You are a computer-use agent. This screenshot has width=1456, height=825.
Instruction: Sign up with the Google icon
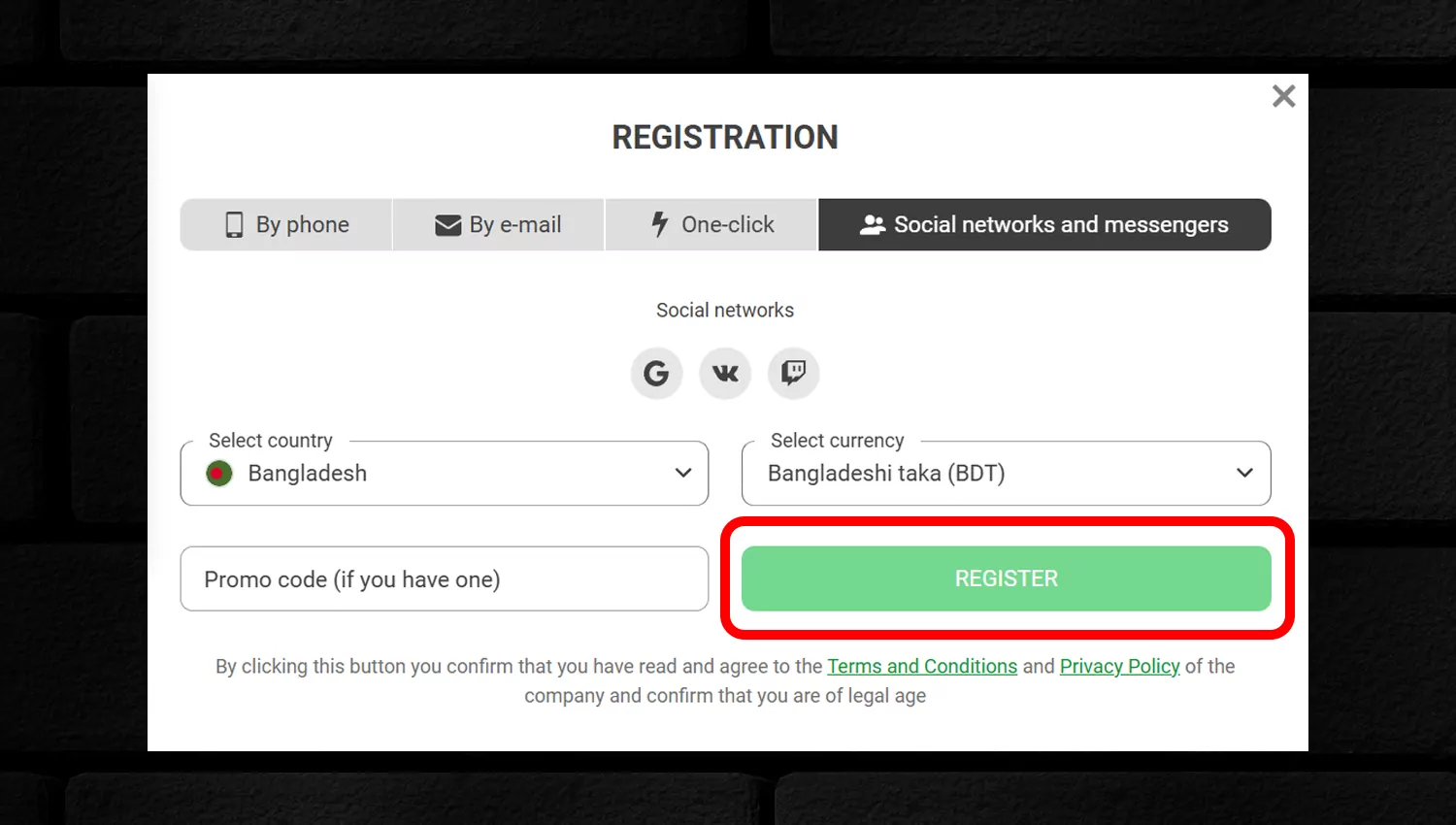656,373
